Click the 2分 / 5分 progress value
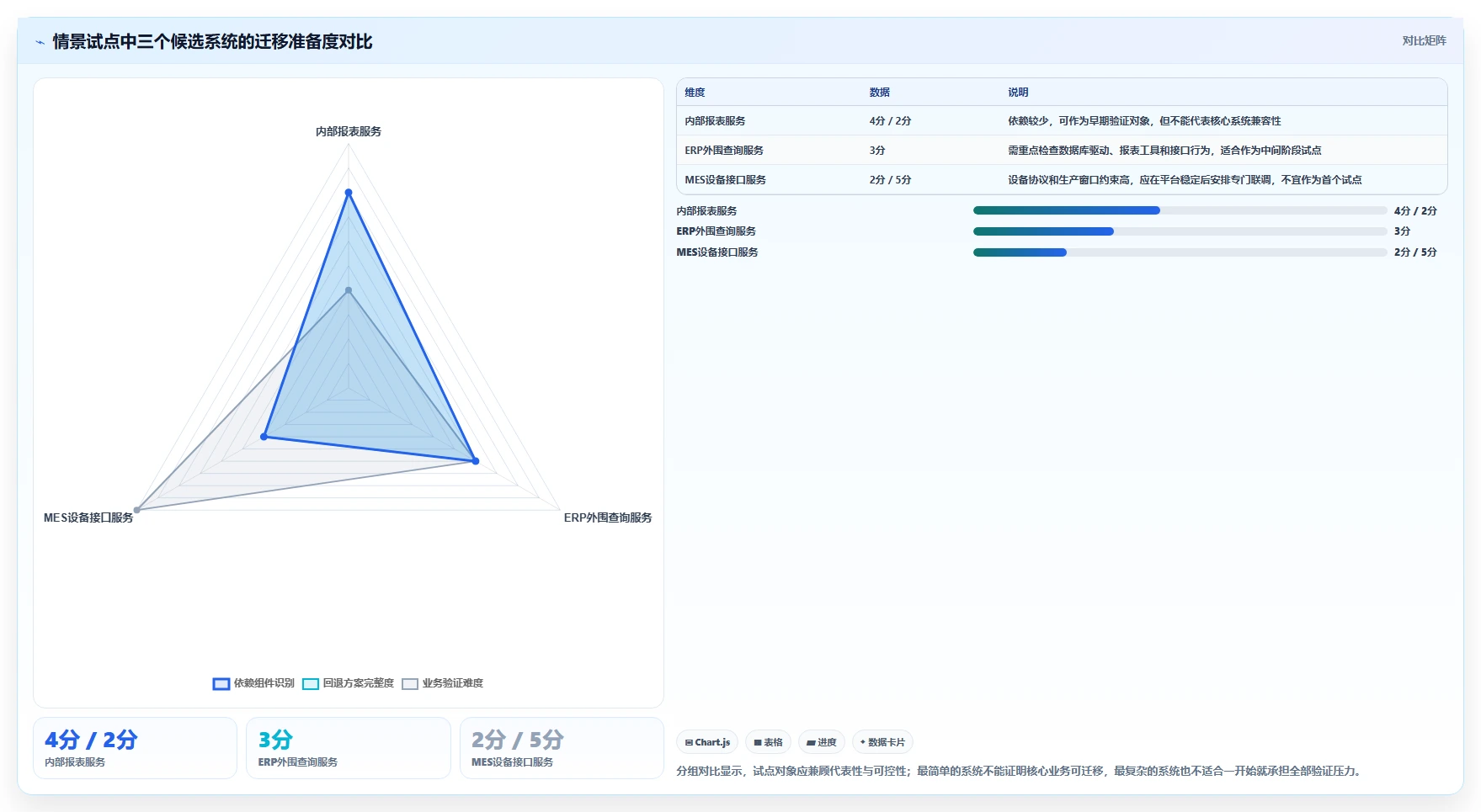 tap(1415, 252)
